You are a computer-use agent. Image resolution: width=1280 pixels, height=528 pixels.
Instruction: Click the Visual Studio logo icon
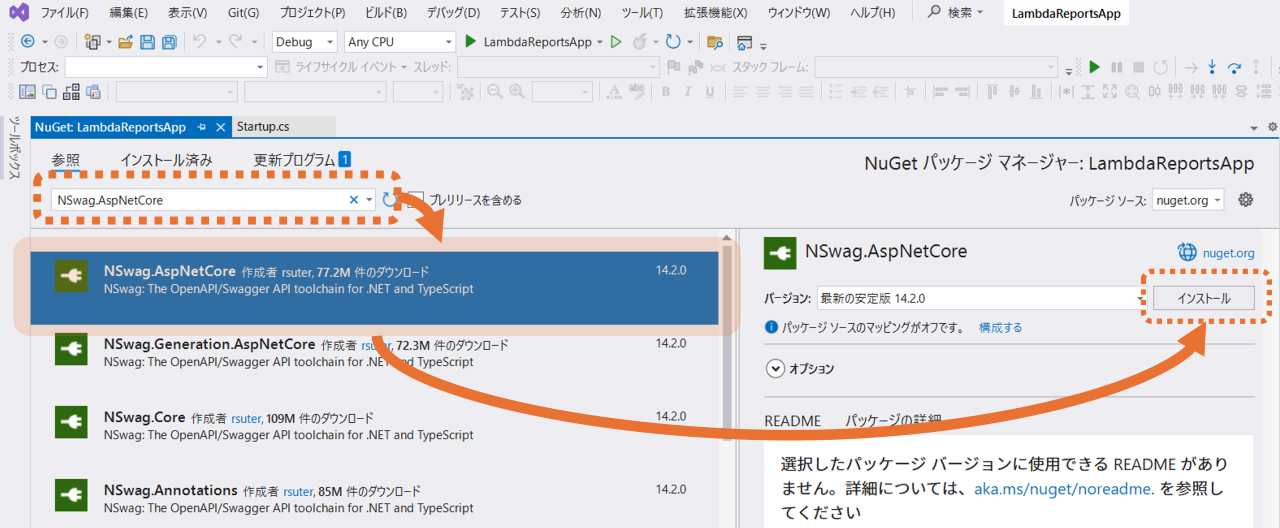click(19, 13)
